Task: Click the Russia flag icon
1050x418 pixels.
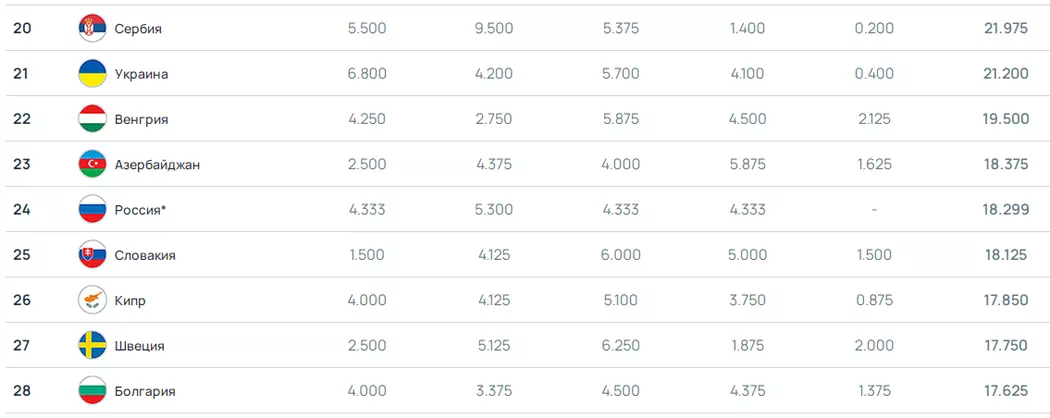Action: pos(92,210)
